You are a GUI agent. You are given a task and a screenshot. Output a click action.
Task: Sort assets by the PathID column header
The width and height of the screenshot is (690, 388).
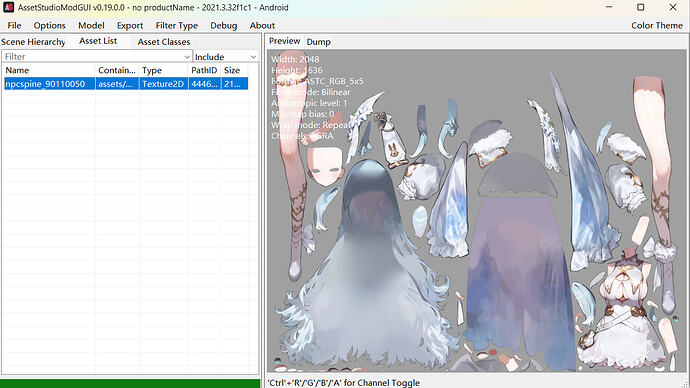pyautogui.click(x=205, y=70)
